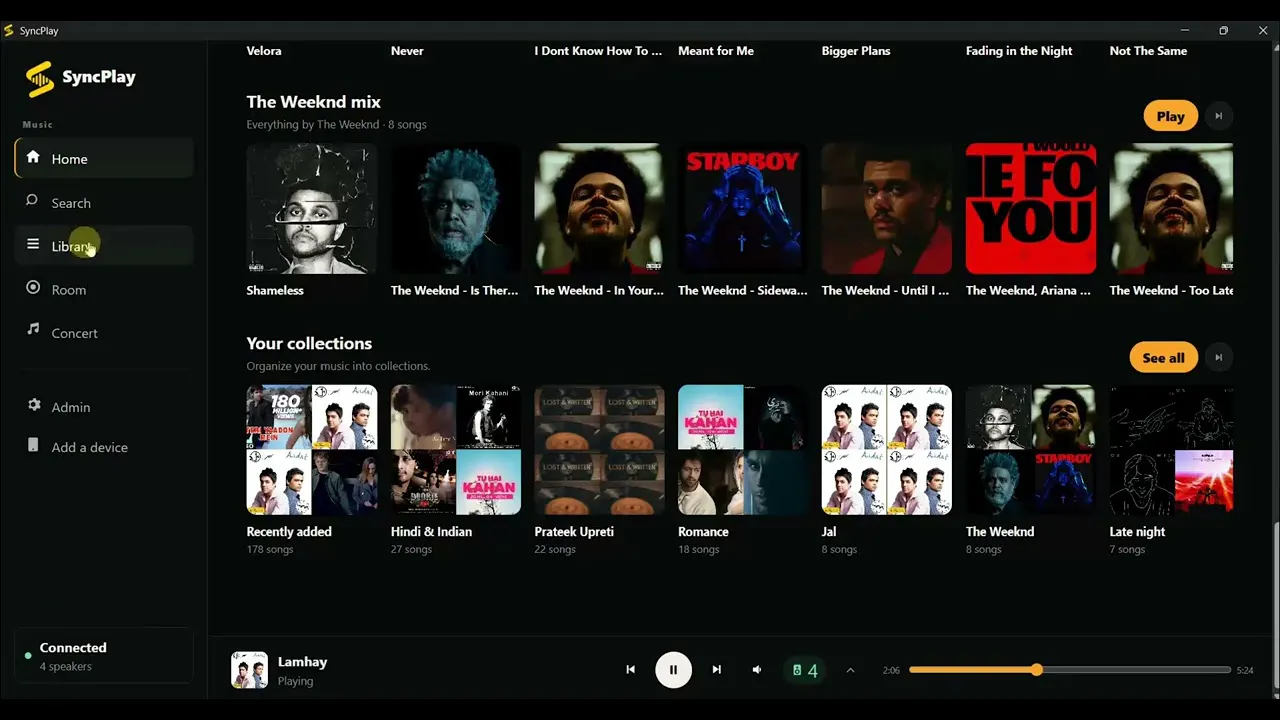Click the Meant for Me song title
Viewport: 1280px width, 720px height.
click(716, 51)
